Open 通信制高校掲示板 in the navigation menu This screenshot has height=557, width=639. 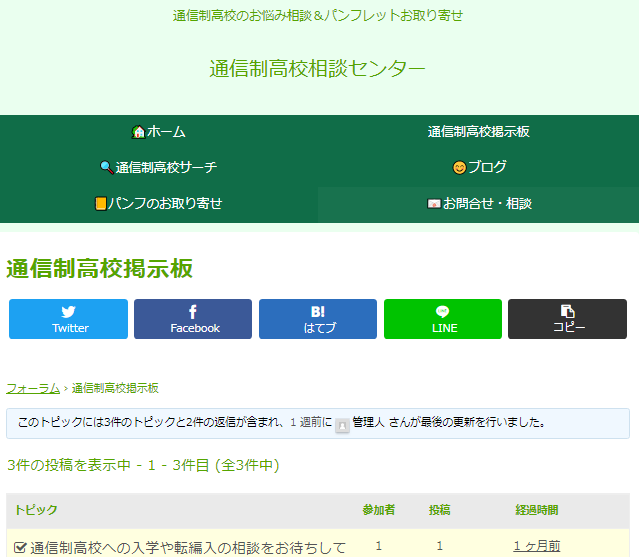(478, 132)
